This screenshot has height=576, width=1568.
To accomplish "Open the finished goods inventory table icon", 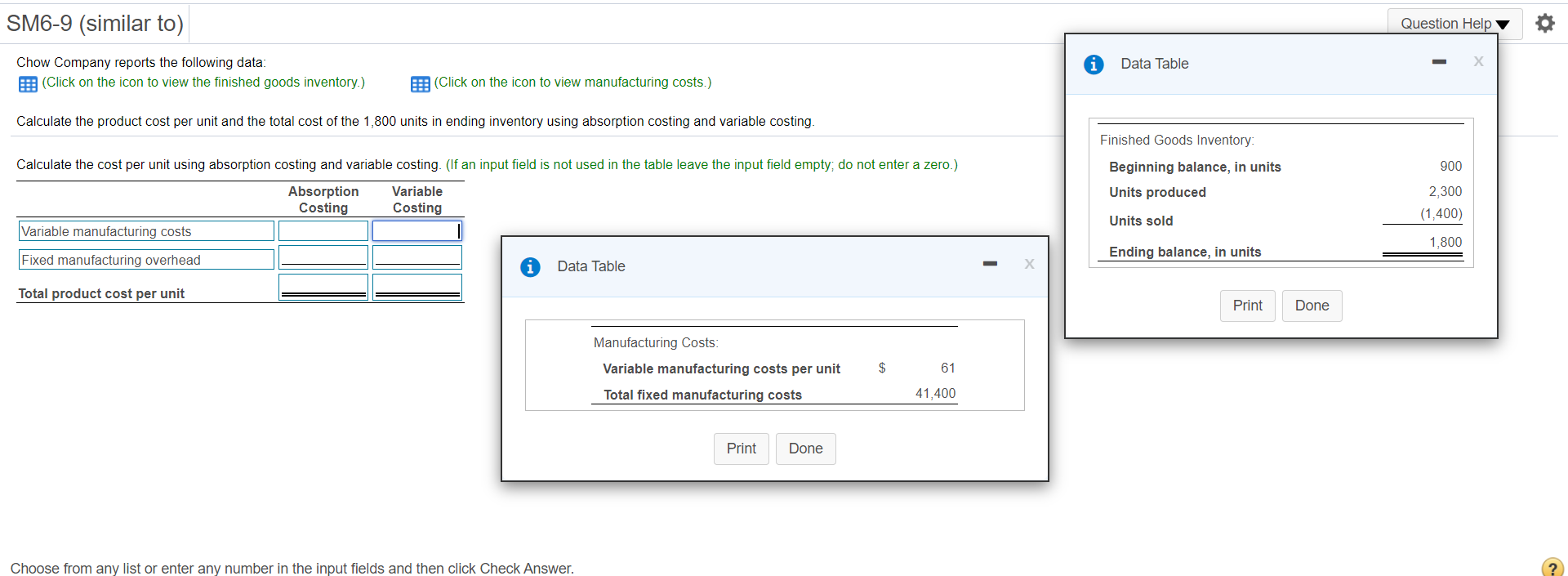I will (x=28, y=83).
